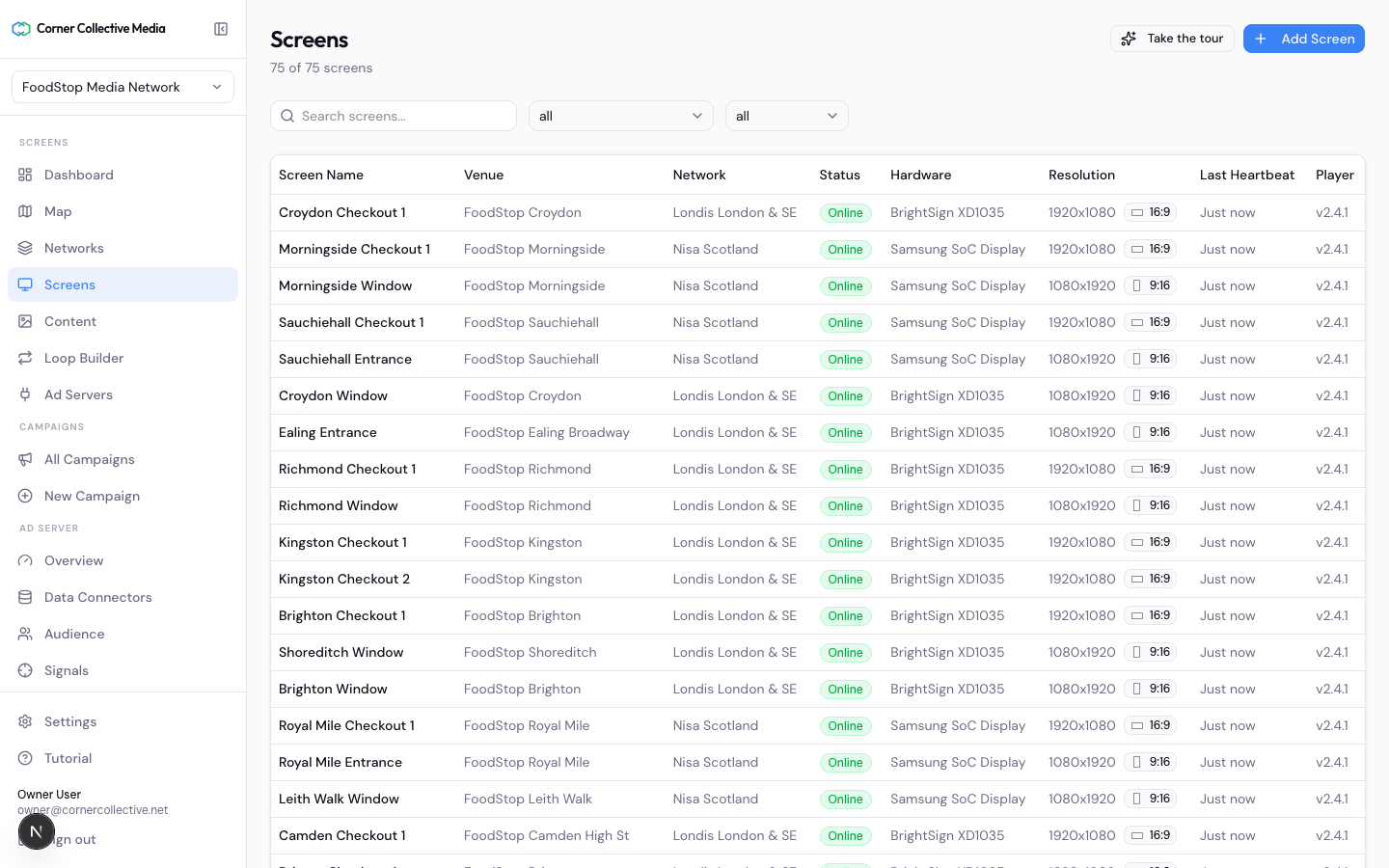Image resolution: width=1389 pixels, height=868 pixels.
Task: Click the Loop Builder repeat icon
Action: pyautogui.click(x=25, y=358)
